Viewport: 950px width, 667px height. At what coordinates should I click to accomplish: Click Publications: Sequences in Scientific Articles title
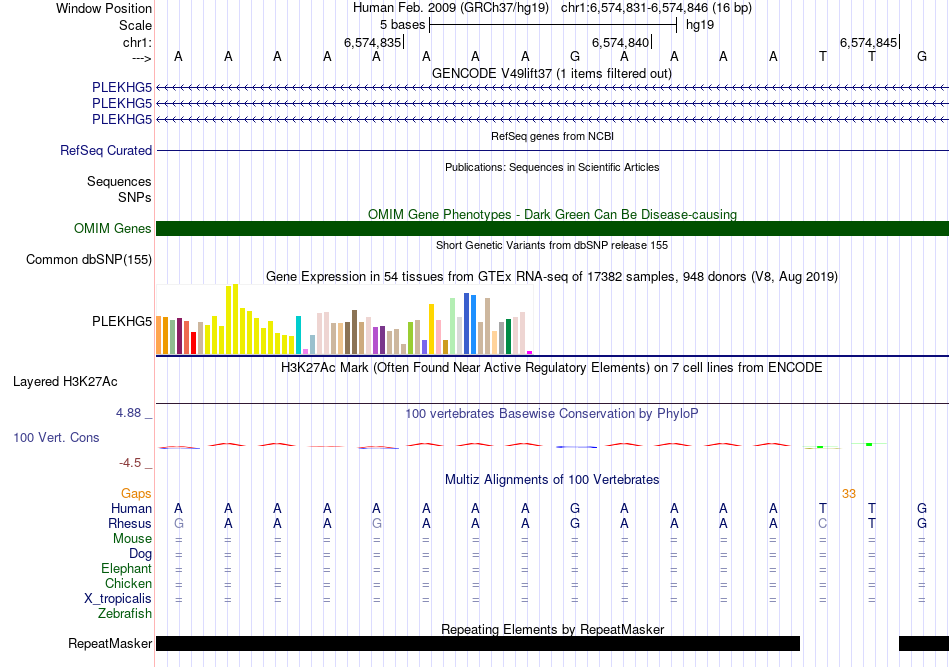[552, 167]
